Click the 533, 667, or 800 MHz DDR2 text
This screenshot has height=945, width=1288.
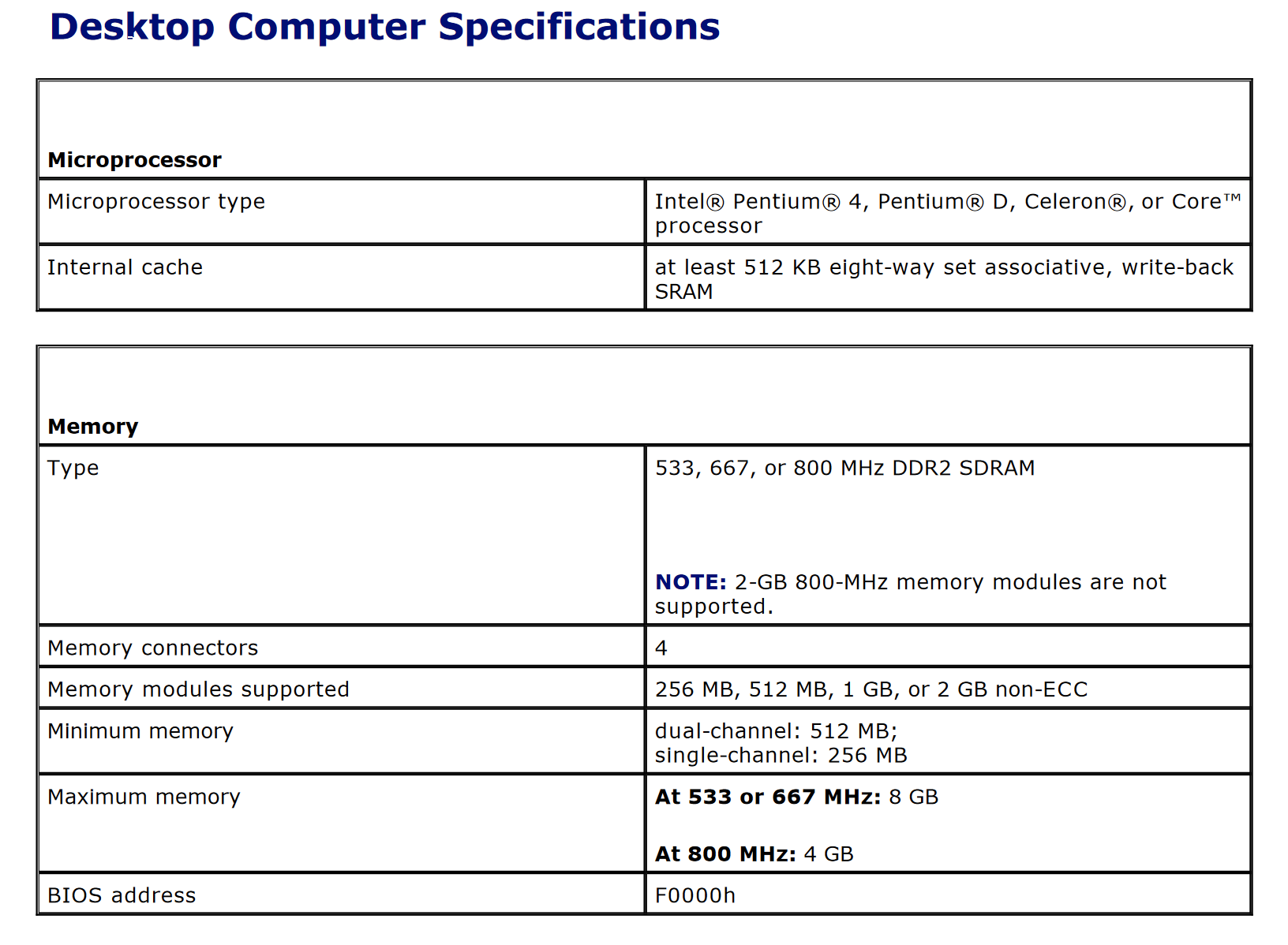(x=844, y=469)
